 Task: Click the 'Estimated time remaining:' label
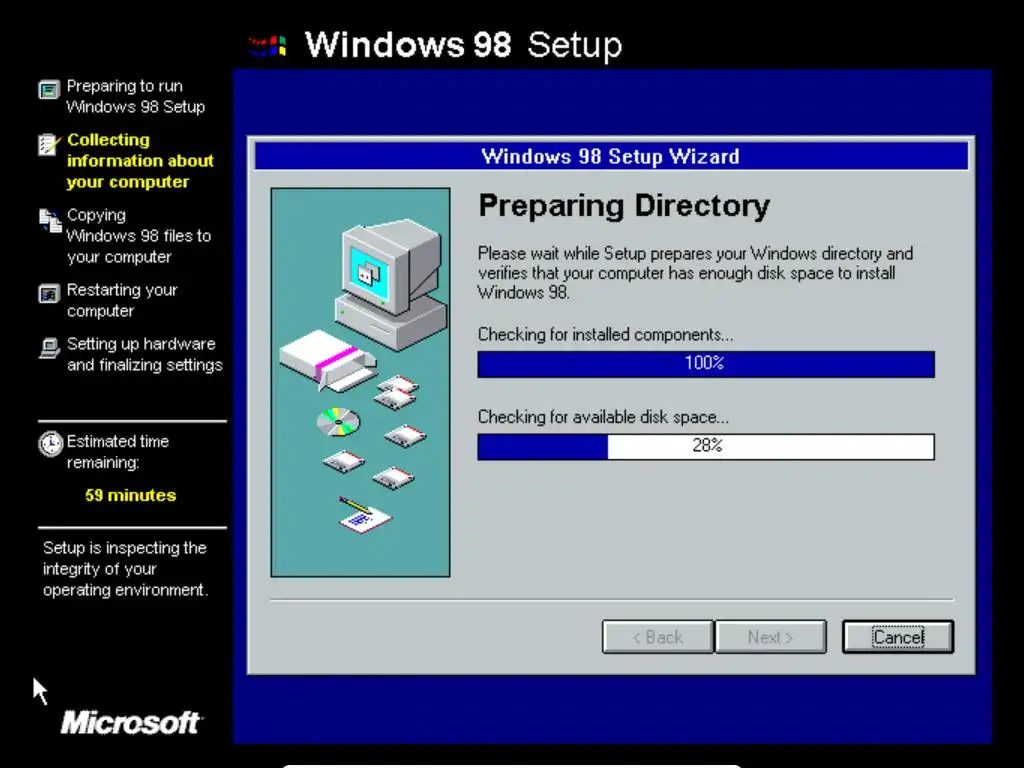click(x=118, y=451)
